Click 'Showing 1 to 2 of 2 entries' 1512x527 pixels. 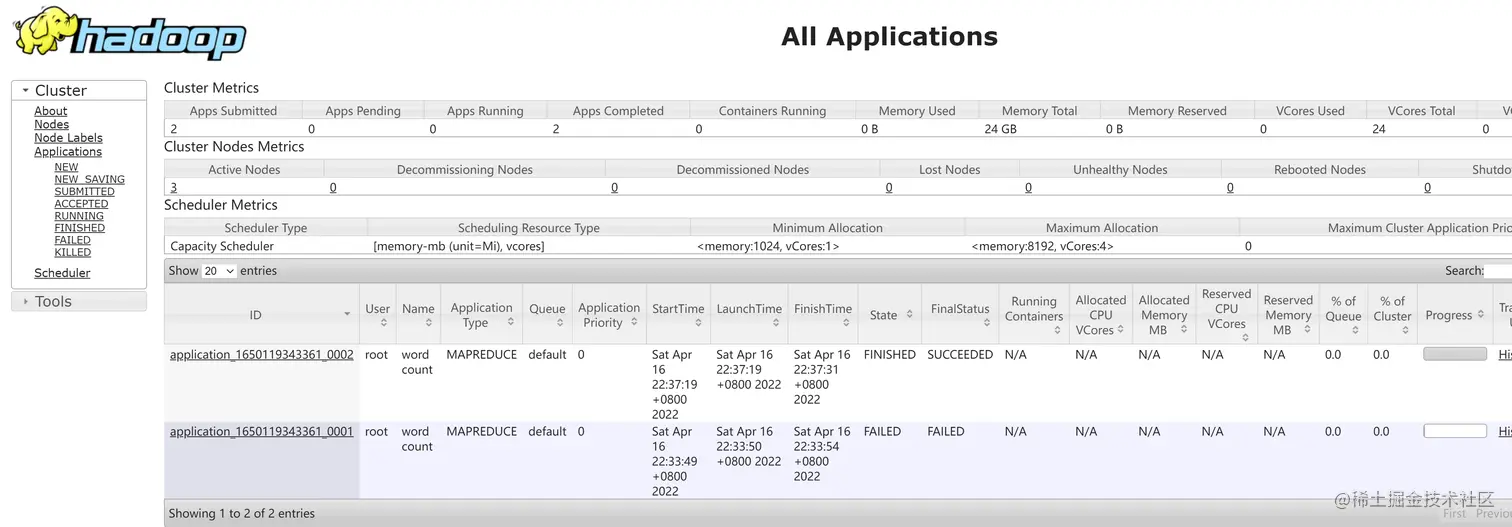(242, 513)
